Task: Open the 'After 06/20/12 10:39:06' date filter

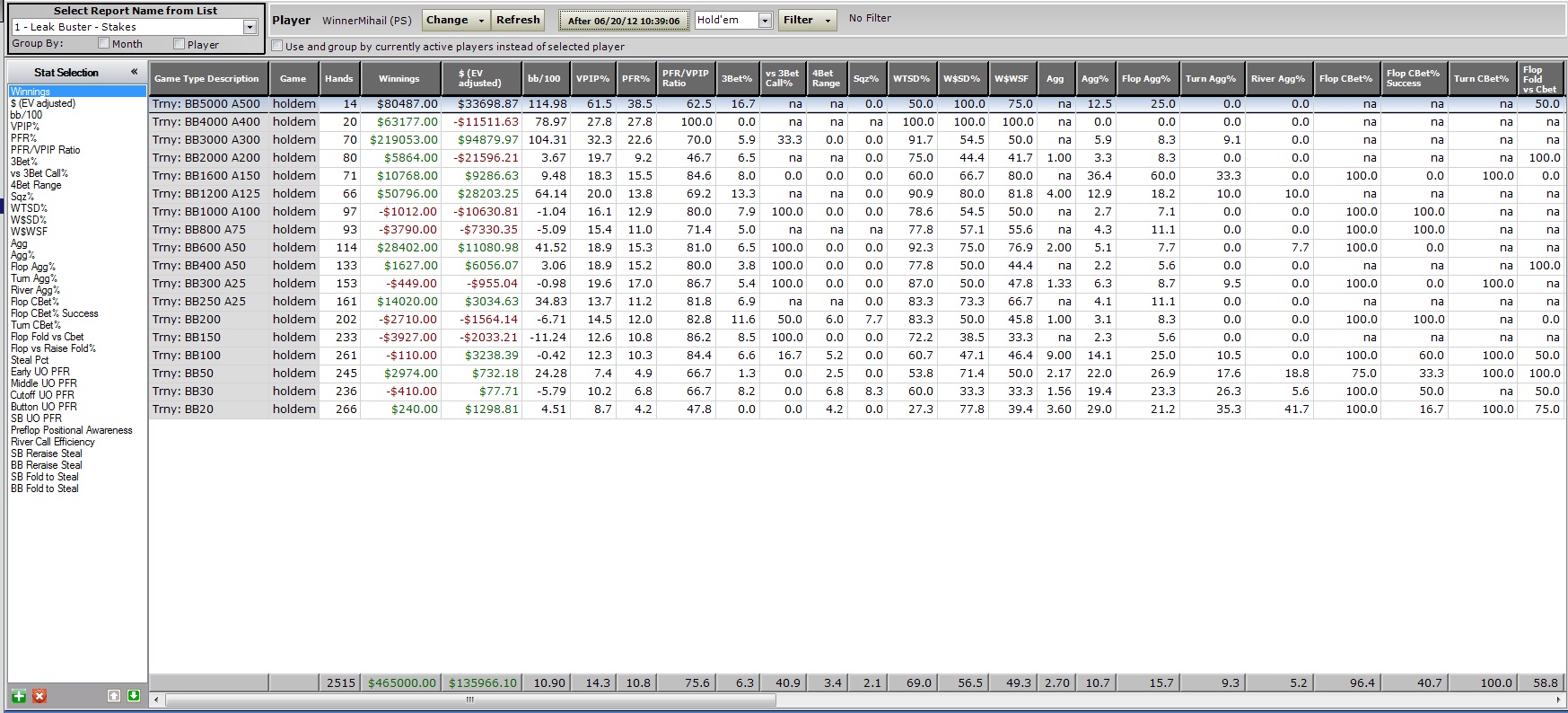Action: pyautogui.click(x=624, y=21)
